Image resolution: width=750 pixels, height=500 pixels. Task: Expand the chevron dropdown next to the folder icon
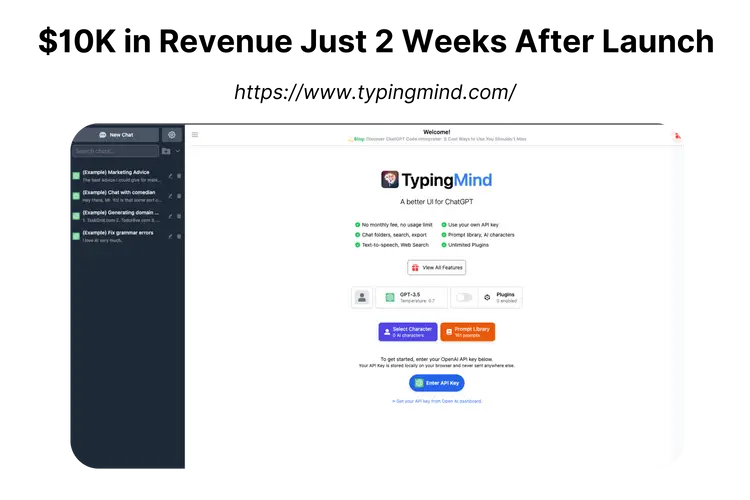(x=177, y=151)
